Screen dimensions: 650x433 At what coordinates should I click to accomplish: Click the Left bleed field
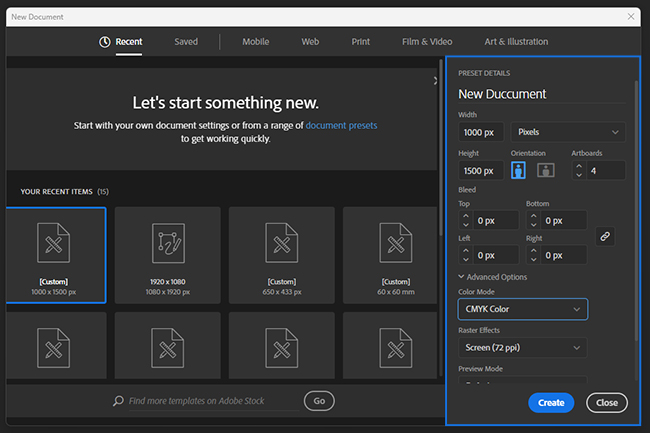point(496,255)
